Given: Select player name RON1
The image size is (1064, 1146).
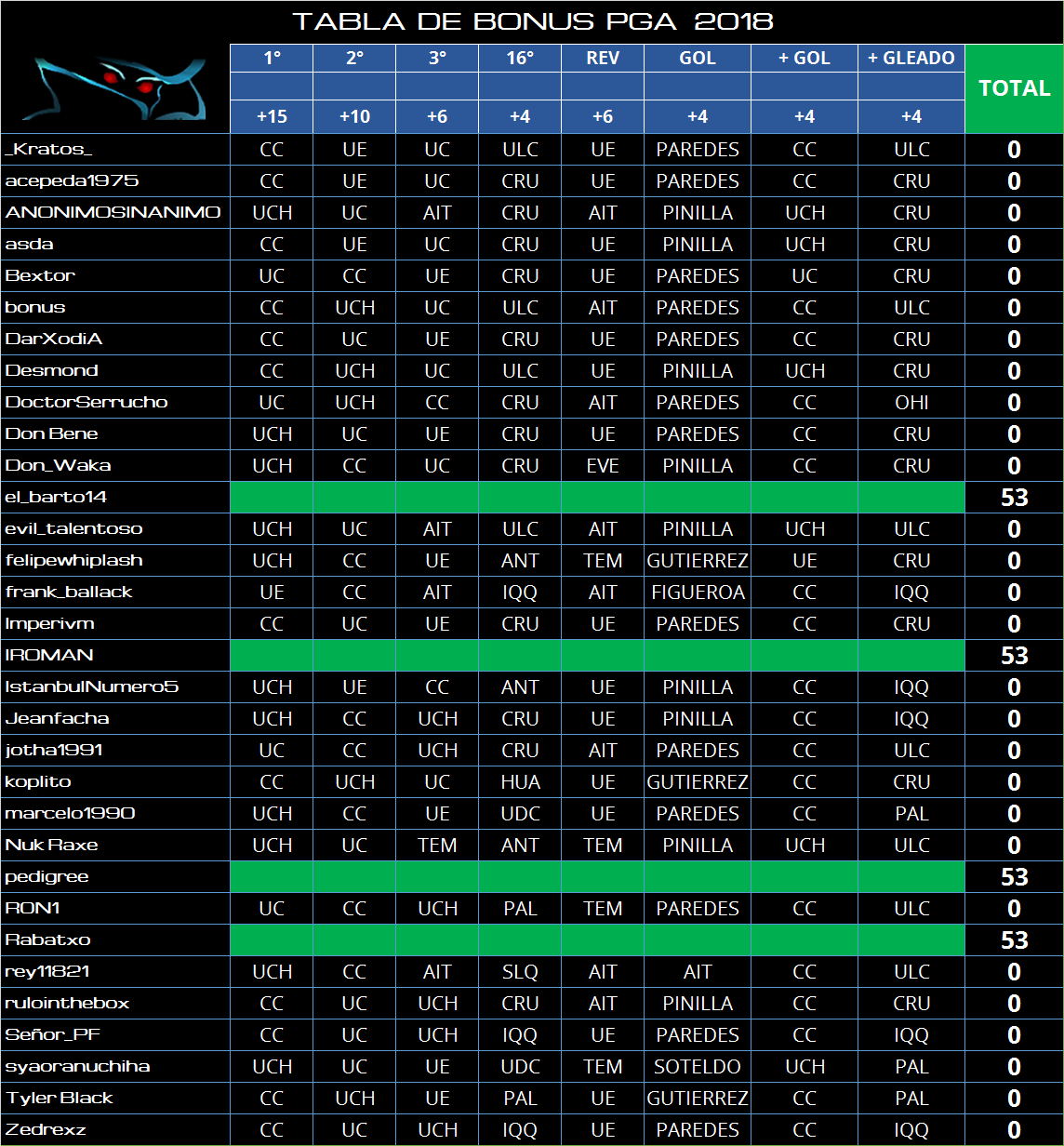Looking at the screenshot, I should point(33,908).
